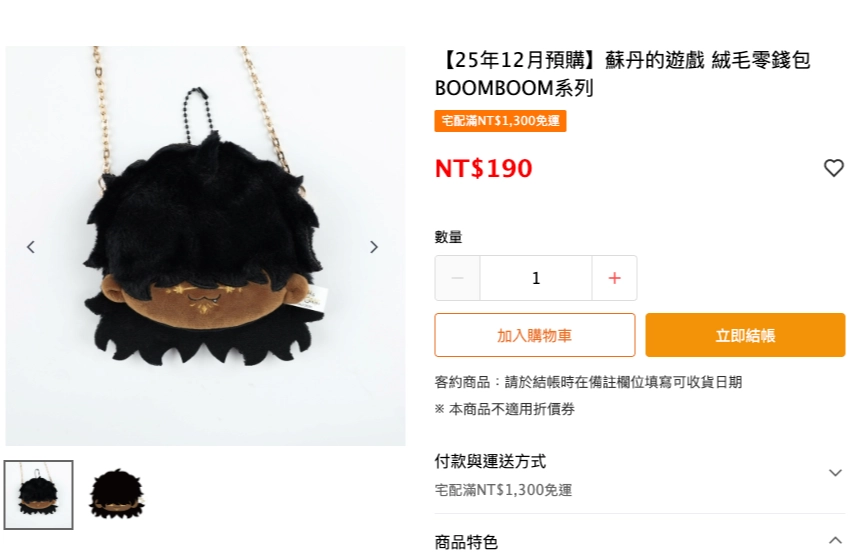Click the NT$190 price label
This screenshot has width=849, height=558.
[484, 168]
